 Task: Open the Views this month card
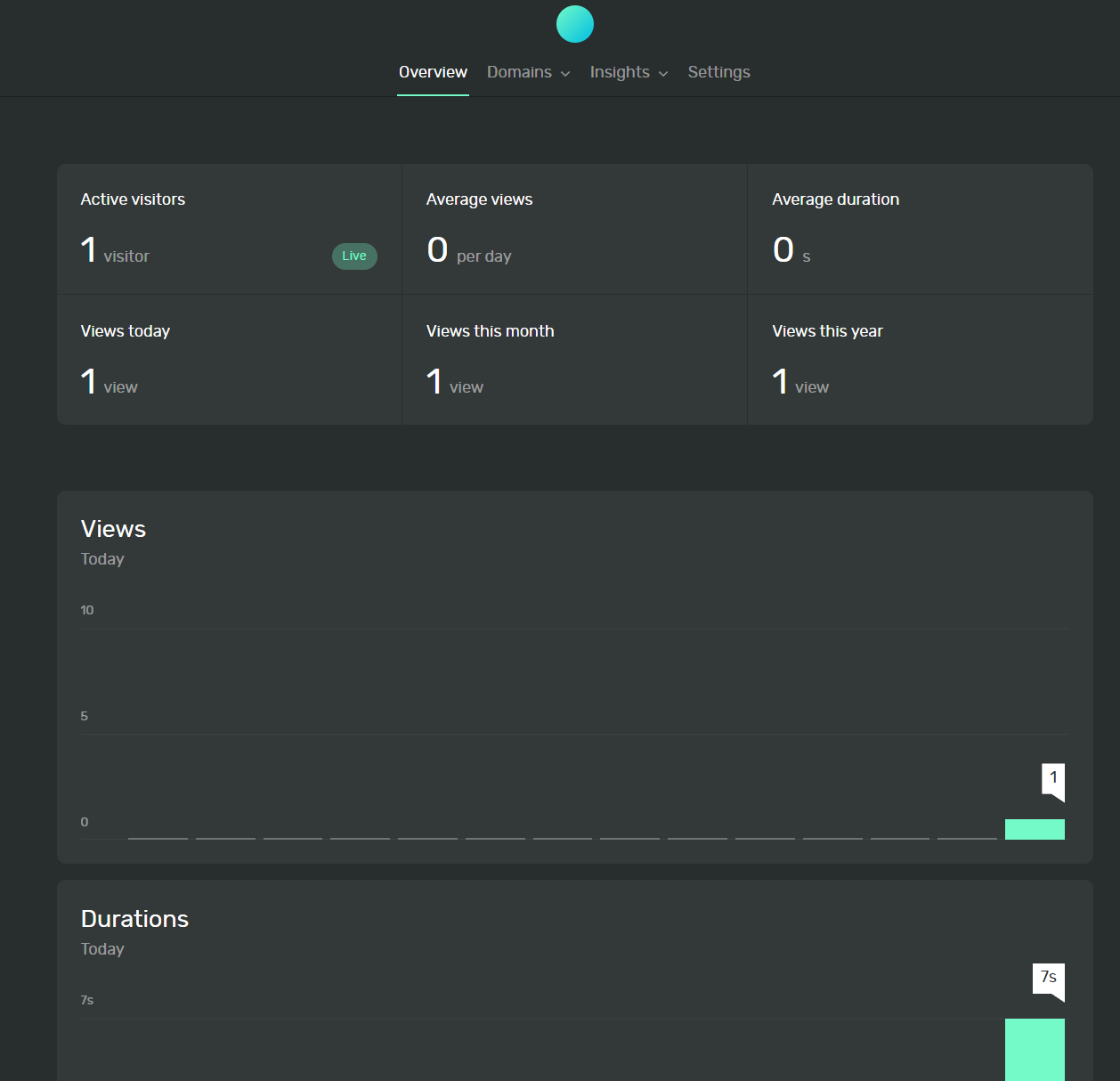tap(574, 360)
